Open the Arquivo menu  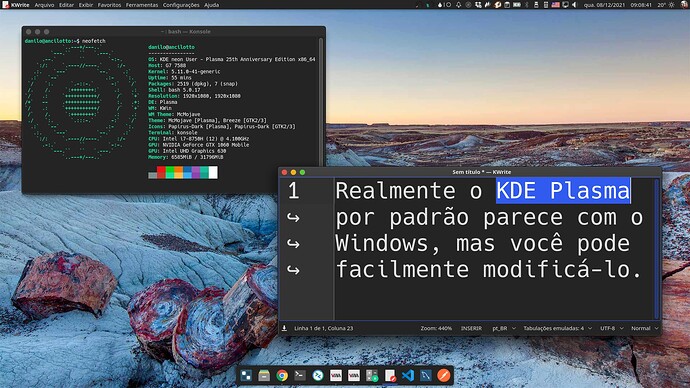pyautogui.click(x=44, y=5)
